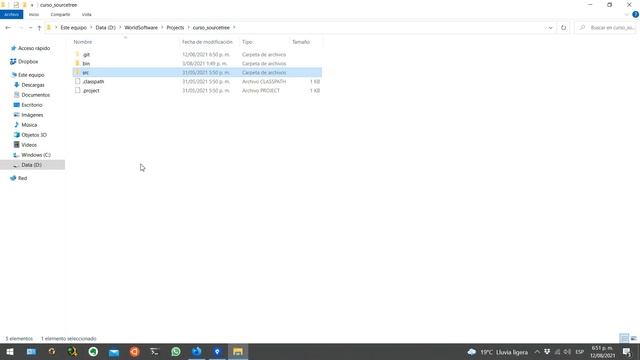
Task: Click properties icon in quick access toolbar
Action: click(x=16, y=5)
